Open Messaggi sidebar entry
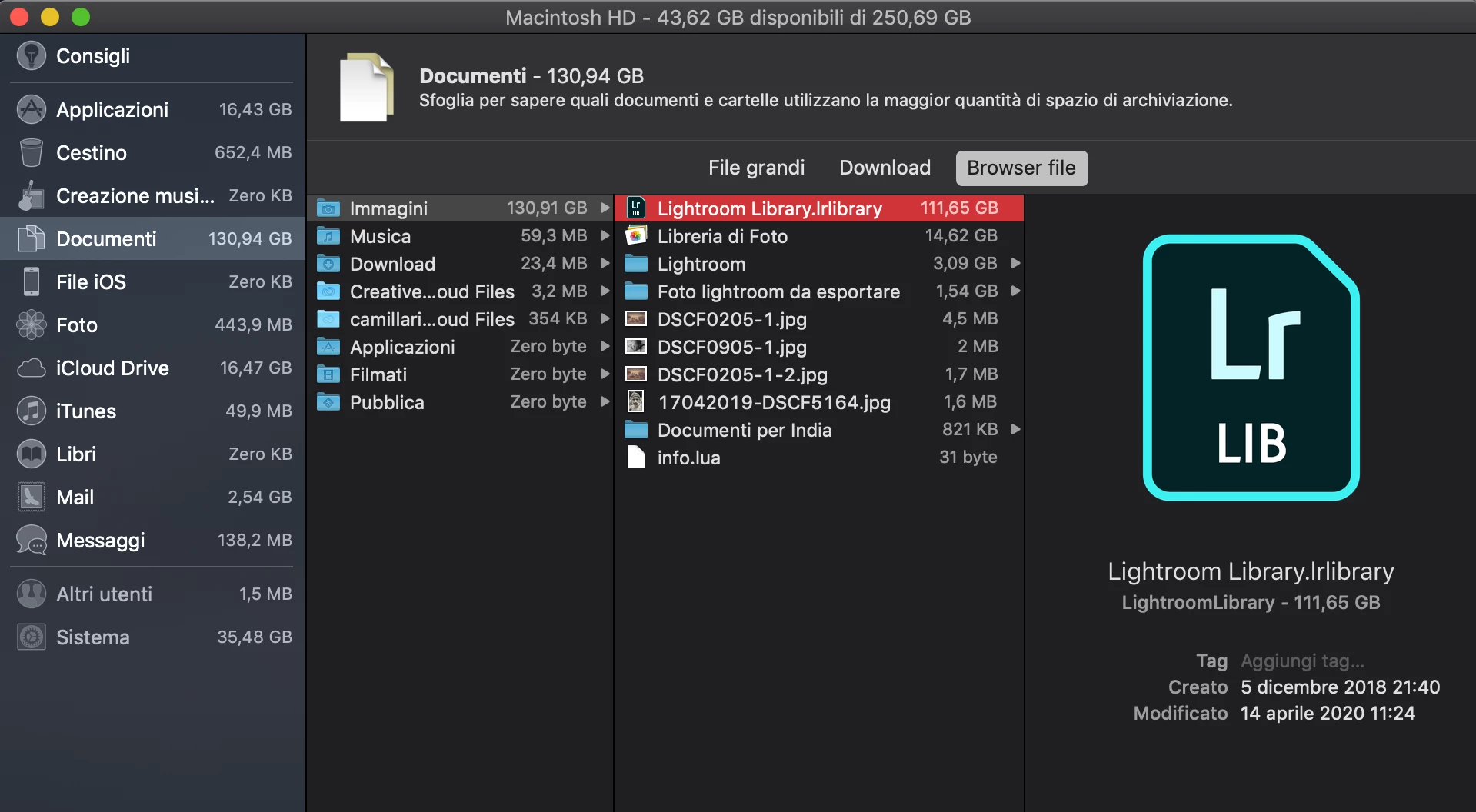This screenshot has height=812, width=1476. point(153,540)
